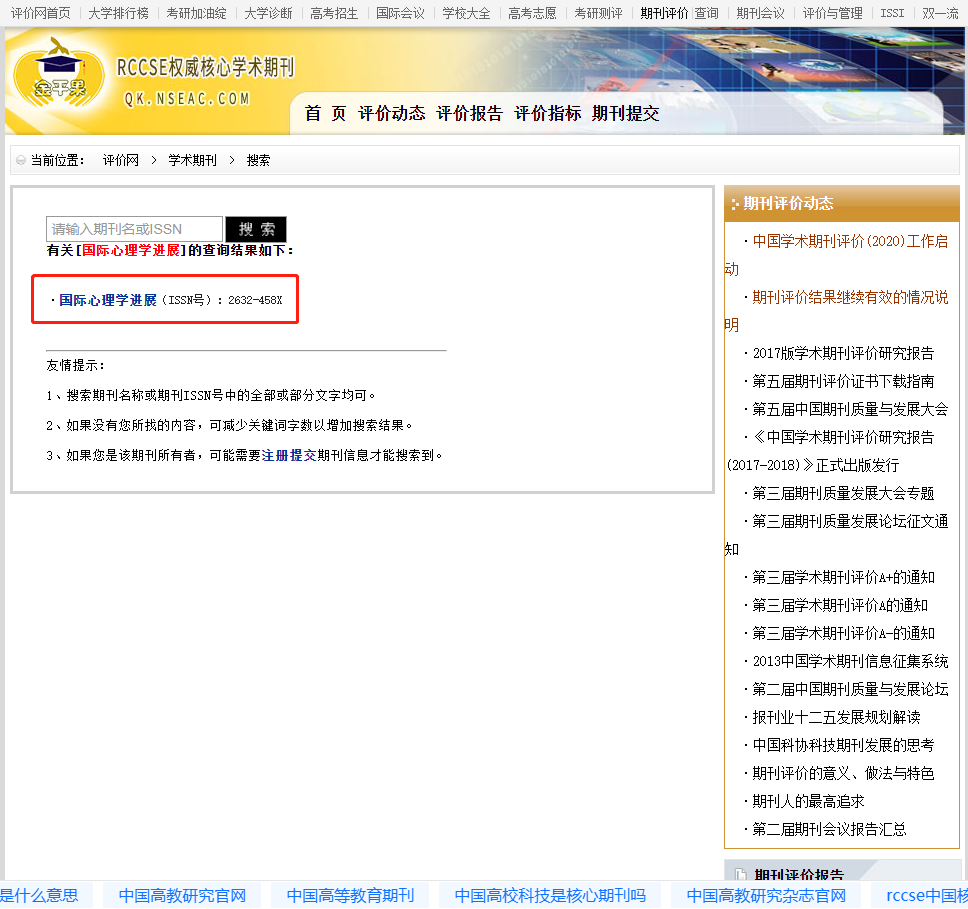This screenshot has width=968, height=909.
Task: Open 期刊提交 navigation item
Action: [x=626, y=114]
